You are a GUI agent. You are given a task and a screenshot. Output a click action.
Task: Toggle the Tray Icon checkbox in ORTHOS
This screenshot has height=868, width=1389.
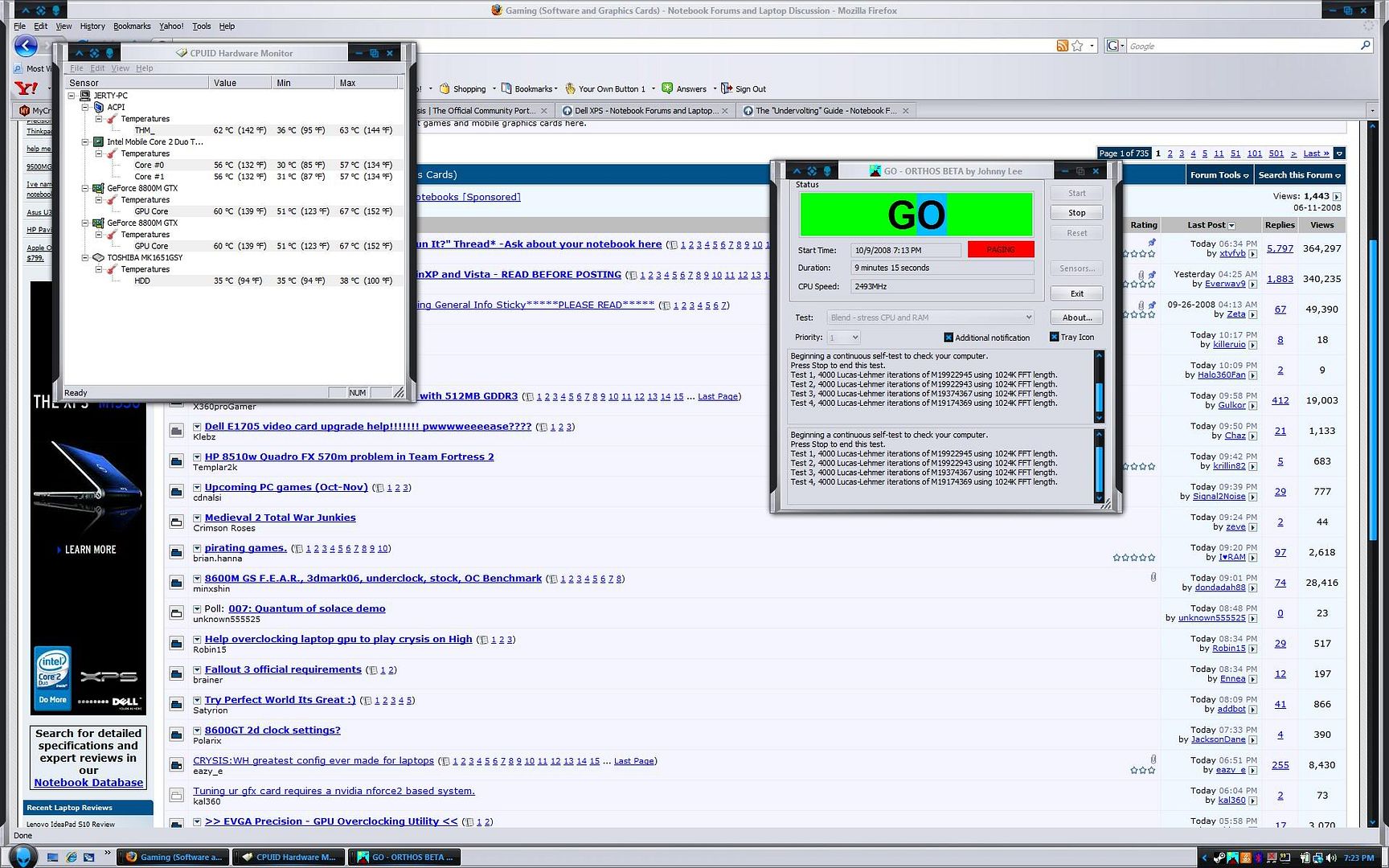point(1054,337)
